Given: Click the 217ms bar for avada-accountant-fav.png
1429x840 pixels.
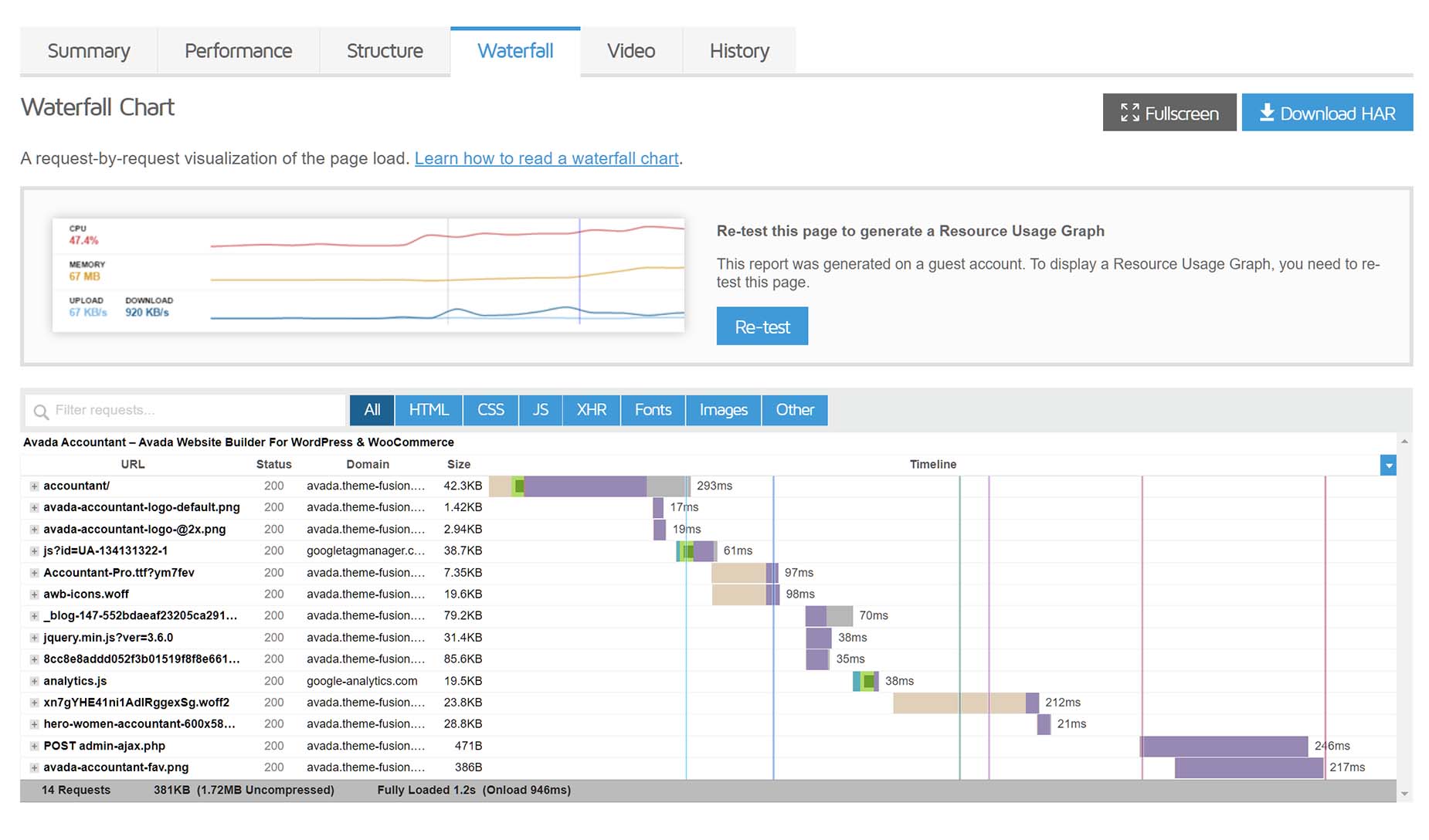Looking at the screenshot, I should click(1249, 767).
